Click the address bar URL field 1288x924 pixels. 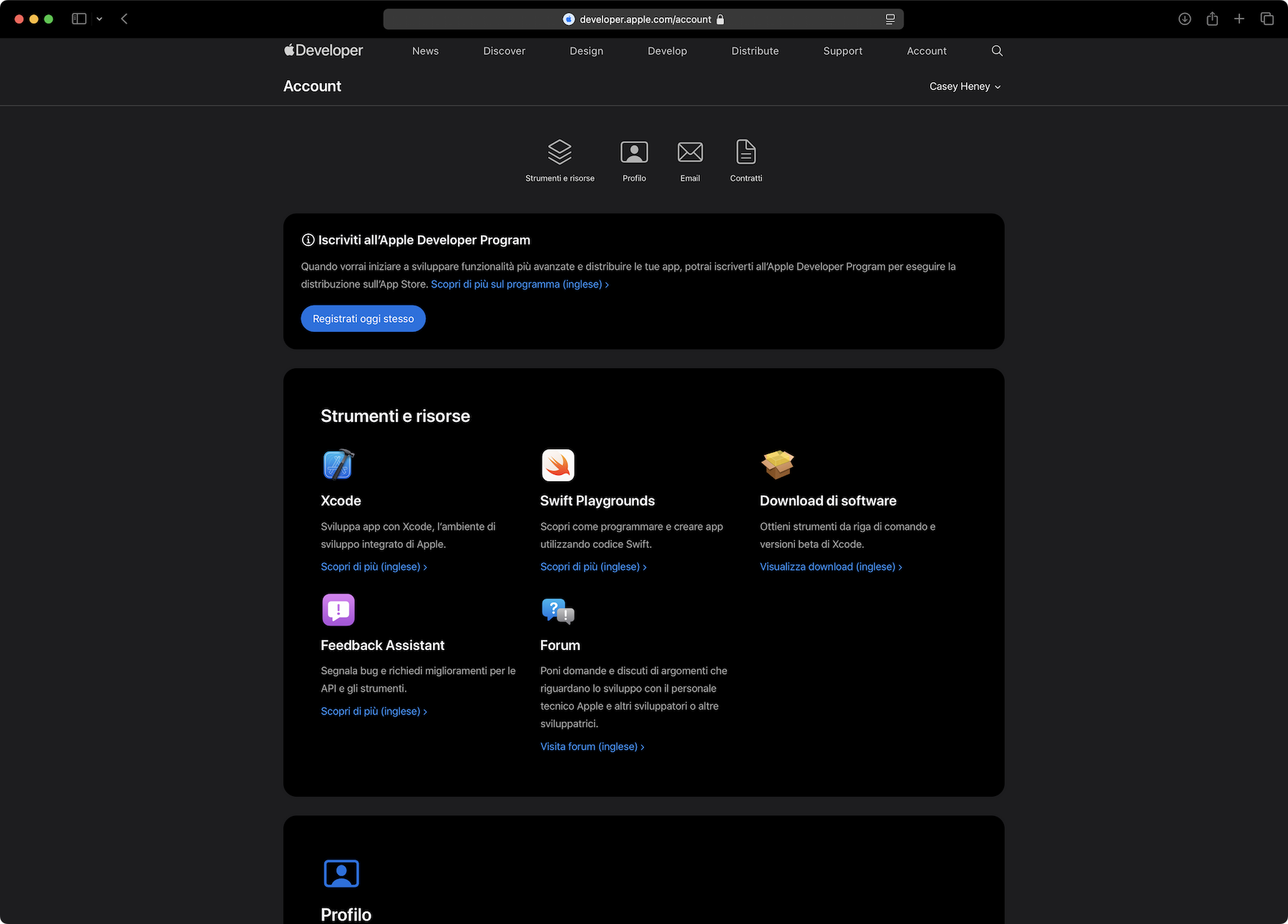(x=644, y=19)
